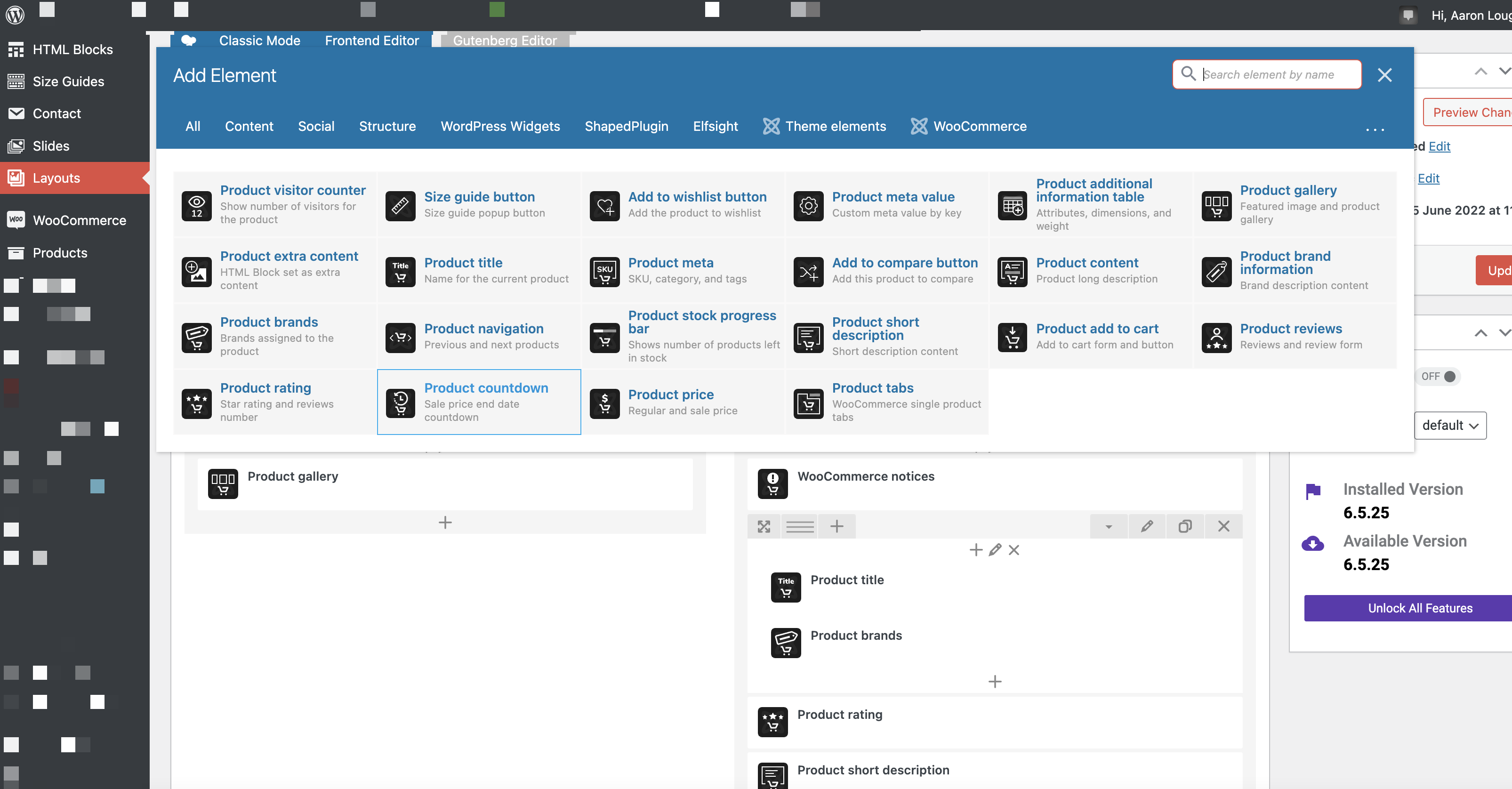The width and height of the screenshot is (1512, 789).
Task: Switch to Frontend Editor
Action: [371, 40]
